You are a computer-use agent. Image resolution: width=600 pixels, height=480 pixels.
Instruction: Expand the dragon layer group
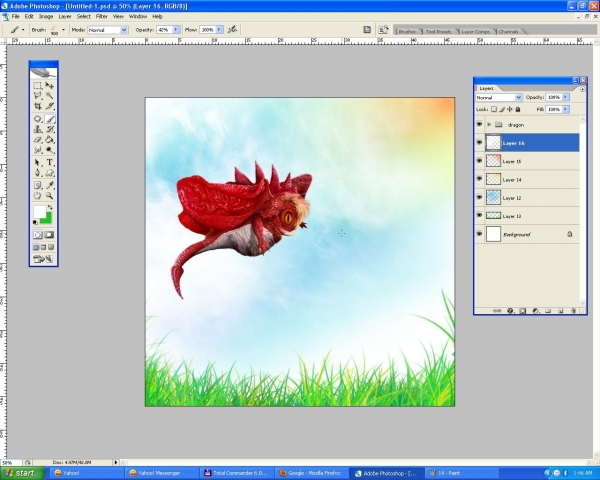[x=489, y=125]
